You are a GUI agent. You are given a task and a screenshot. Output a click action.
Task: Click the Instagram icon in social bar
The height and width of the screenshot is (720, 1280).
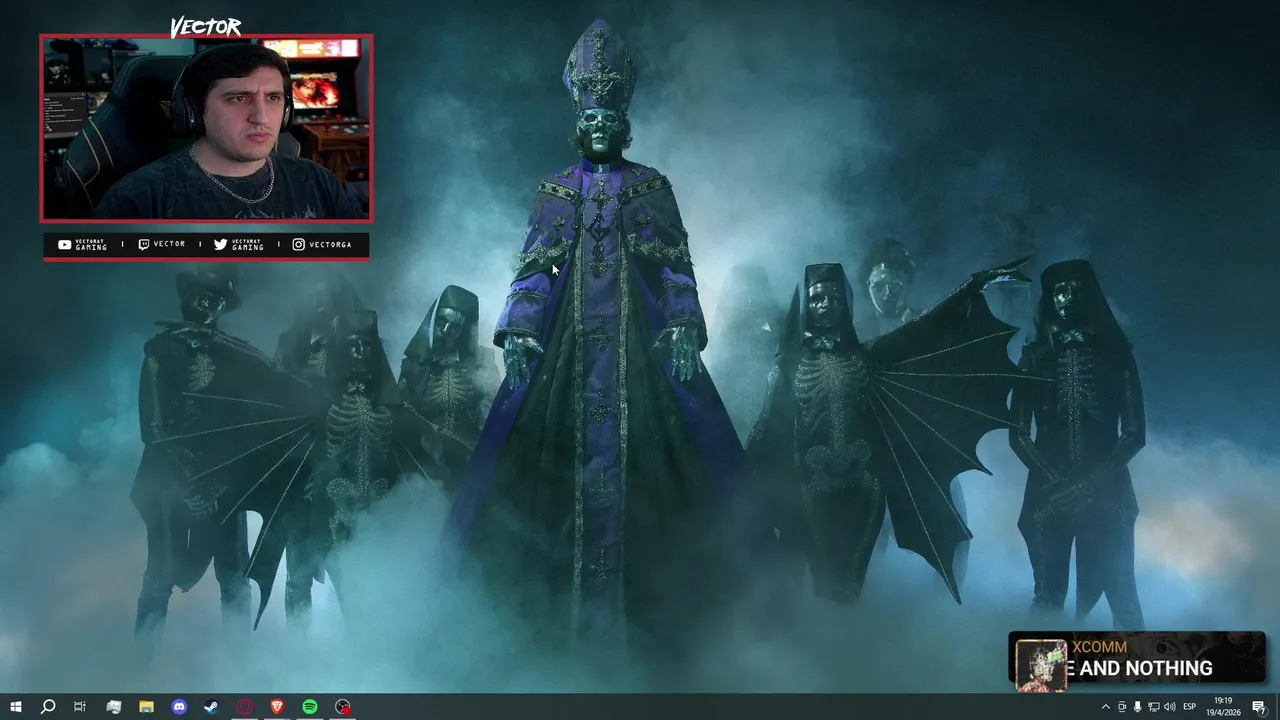(298, 244)
